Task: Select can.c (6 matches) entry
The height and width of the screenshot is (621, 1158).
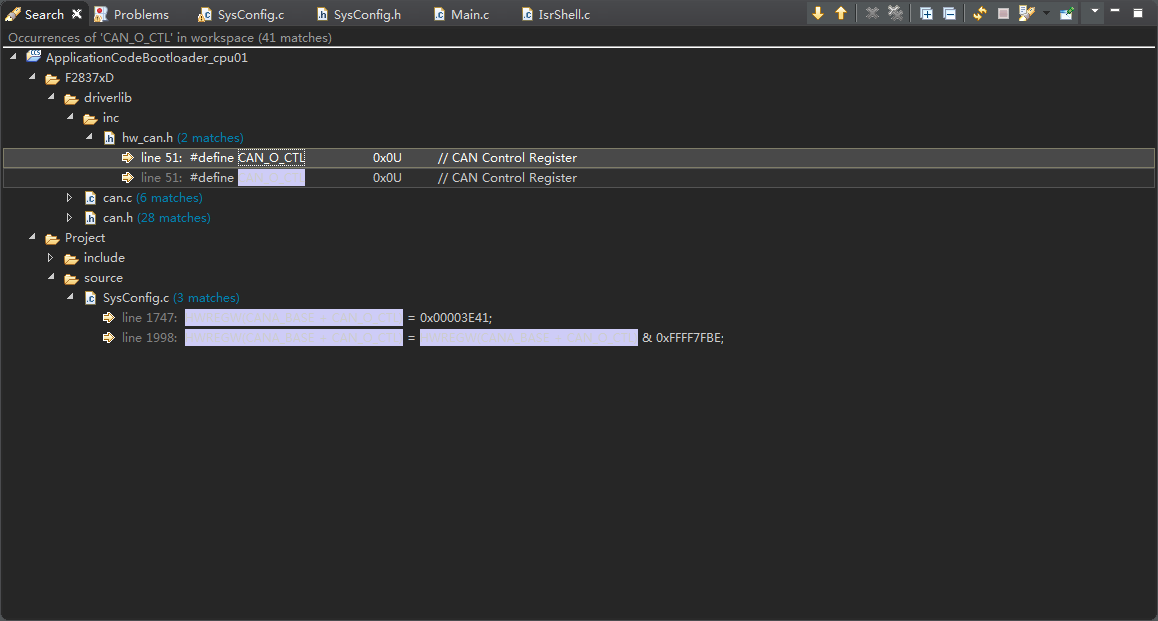Action: click(152, 197)
